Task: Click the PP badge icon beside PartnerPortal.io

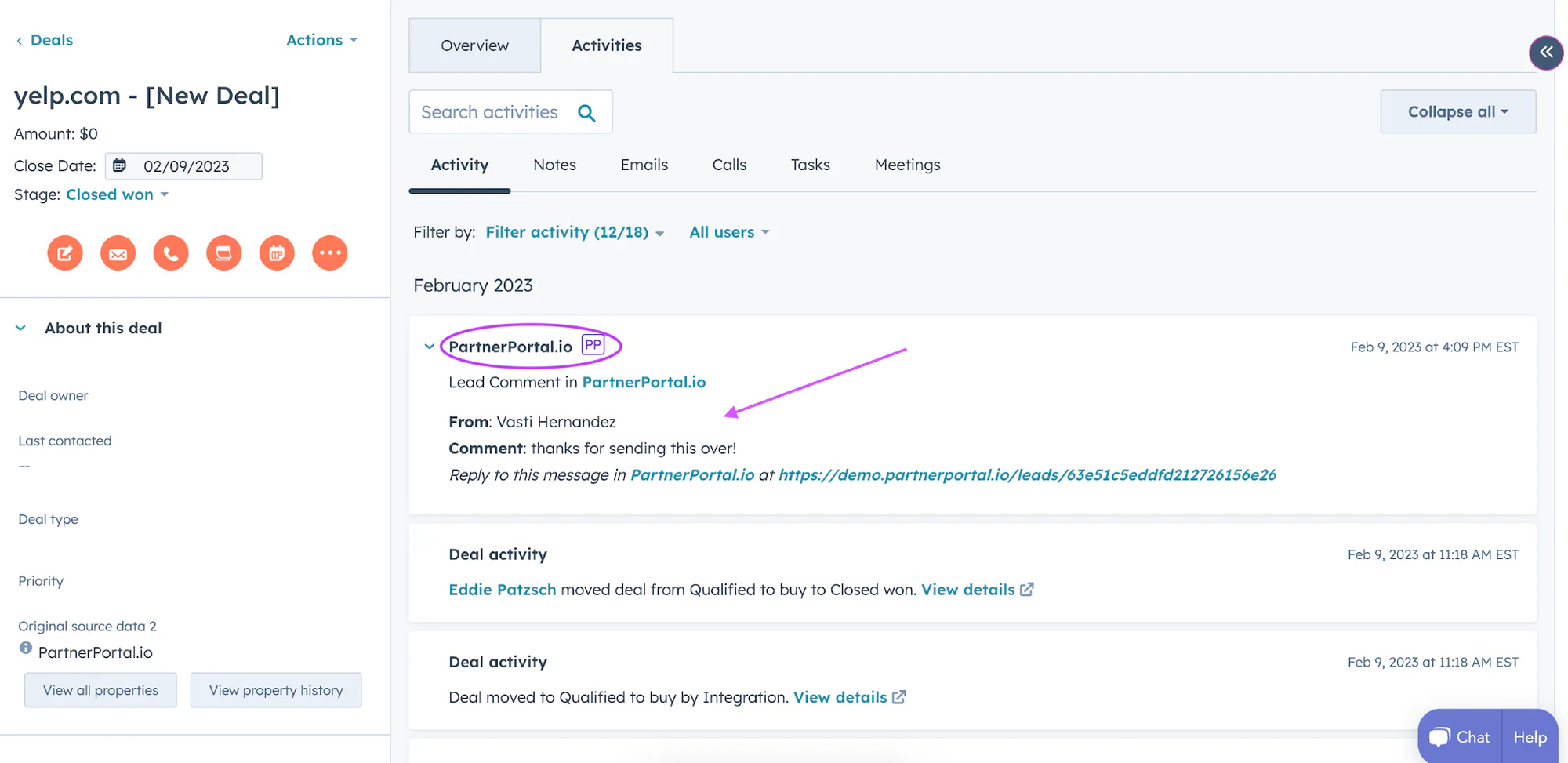Action: tap(593, 345)
